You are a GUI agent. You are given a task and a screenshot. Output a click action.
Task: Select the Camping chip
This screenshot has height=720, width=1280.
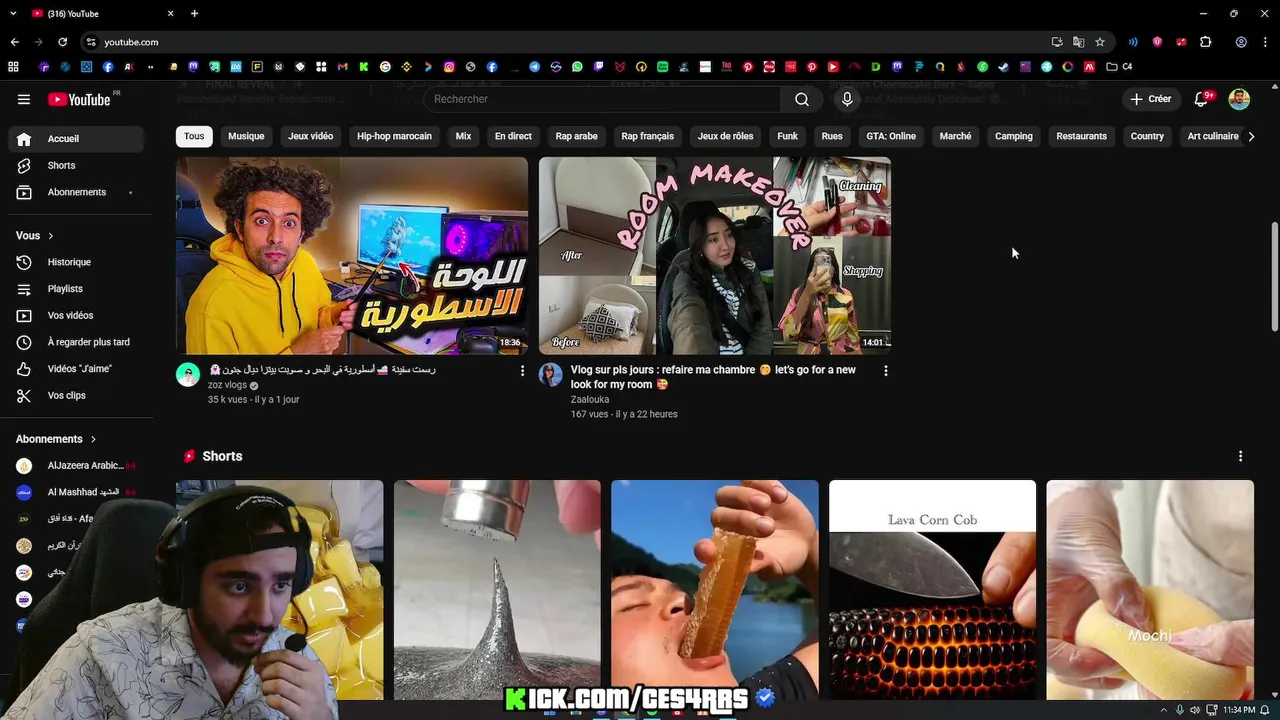tap(1013, 136)
